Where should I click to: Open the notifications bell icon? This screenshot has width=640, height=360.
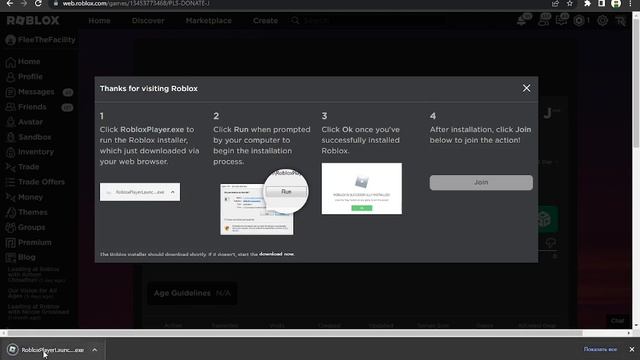coord(523,20)
